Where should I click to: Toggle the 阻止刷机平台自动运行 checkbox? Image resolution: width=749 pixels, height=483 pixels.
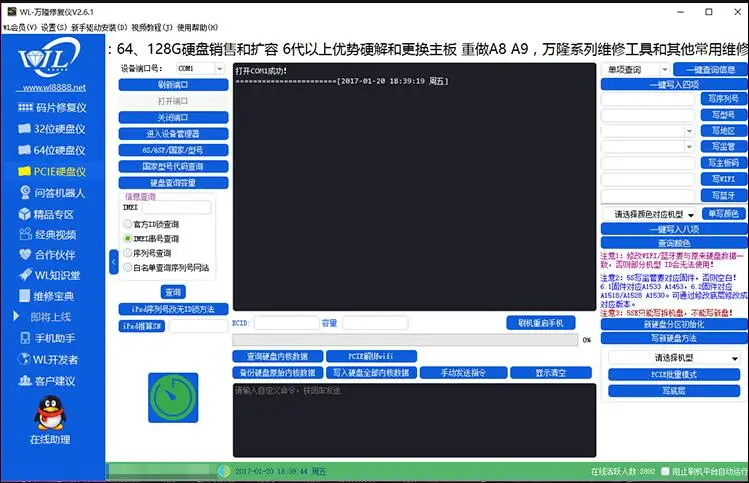[x=665, y=471]
